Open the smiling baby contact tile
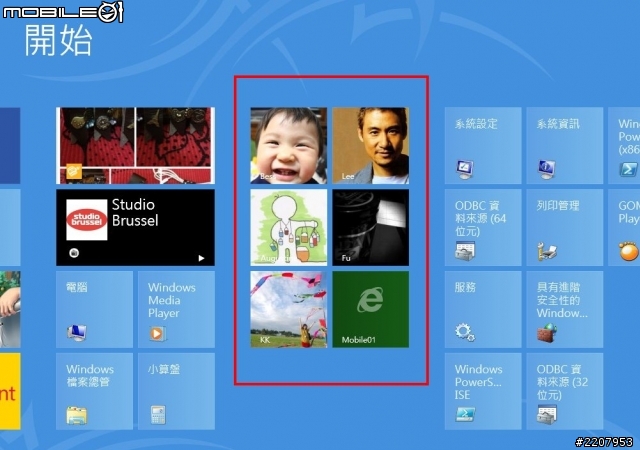640x450 pixels. pyautogui.click(x=289, y=145)
